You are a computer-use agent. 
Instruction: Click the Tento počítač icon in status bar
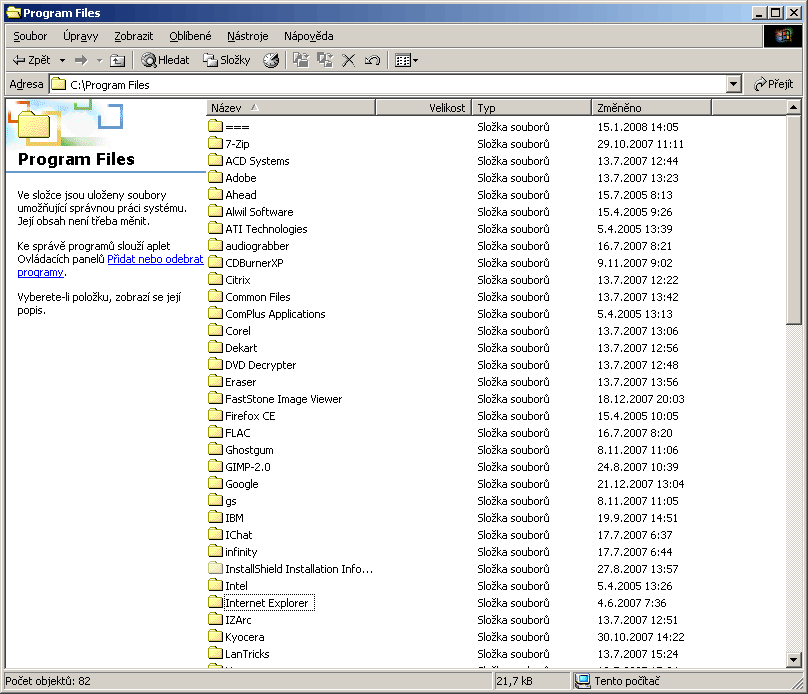582,681
